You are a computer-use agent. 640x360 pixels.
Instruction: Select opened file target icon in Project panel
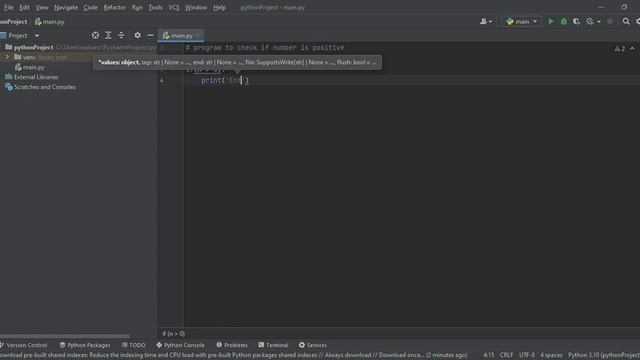tap(95, 36)
